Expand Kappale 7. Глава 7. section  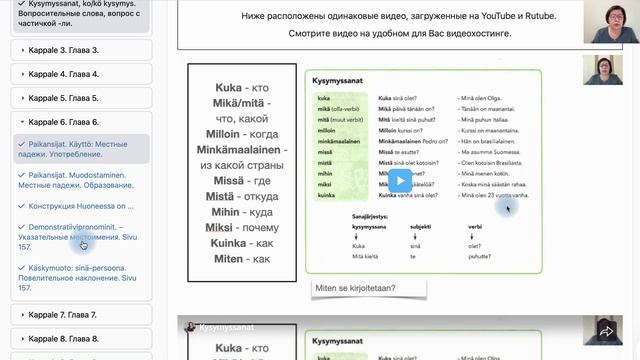click(x=81, y=315)
